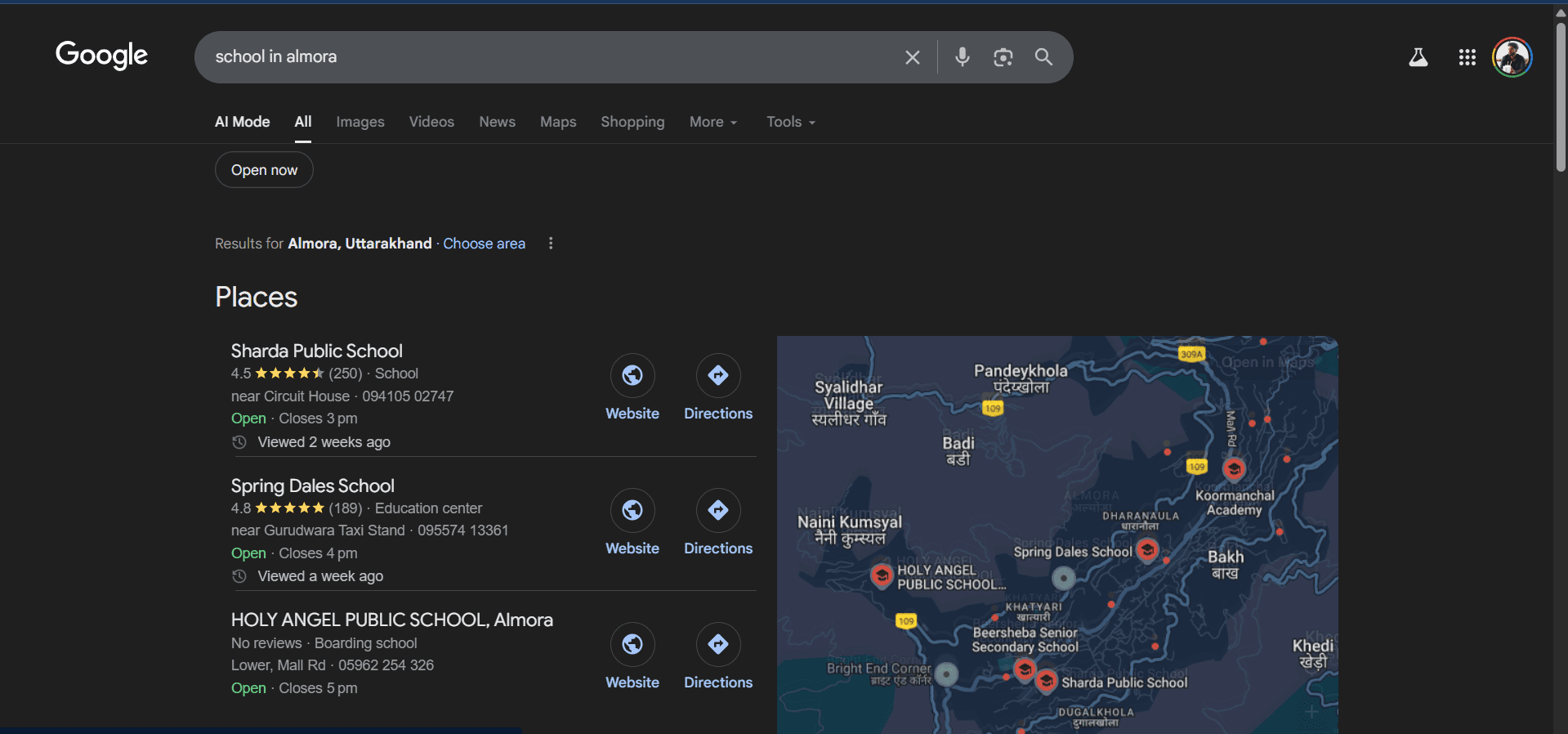Open the Google account profile picture
1568x734 pixels.
(x=1512, y=57)
